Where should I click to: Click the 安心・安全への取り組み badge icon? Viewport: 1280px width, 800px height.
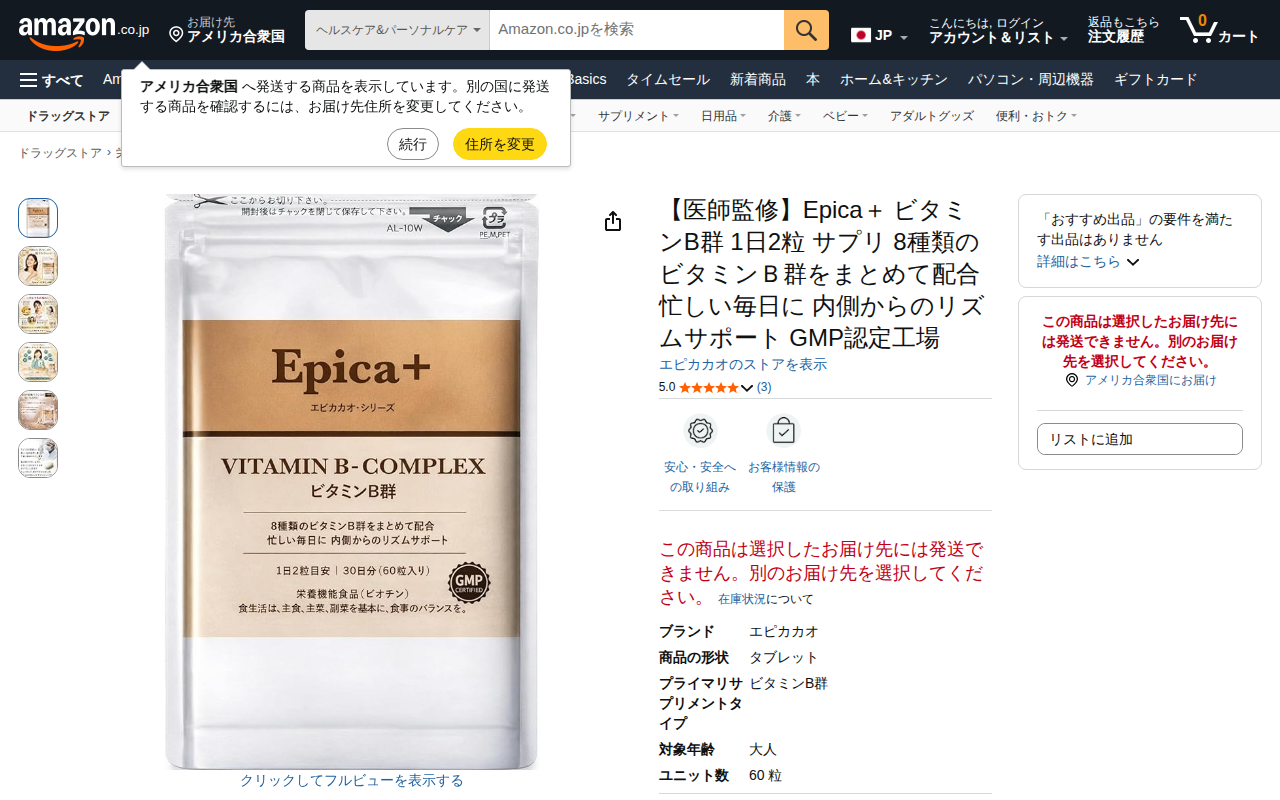point(700,431)
